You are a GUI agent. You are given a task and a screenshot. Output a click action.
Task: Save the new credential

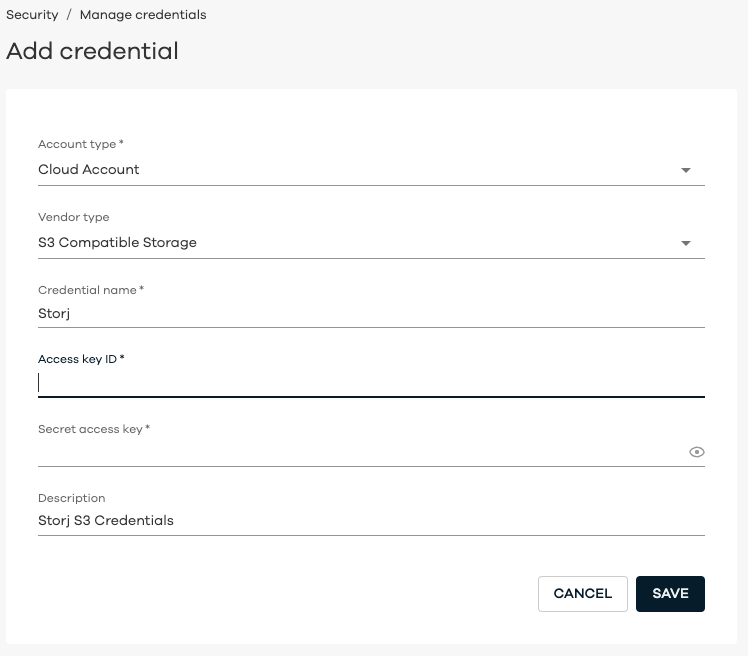[670, 594]
